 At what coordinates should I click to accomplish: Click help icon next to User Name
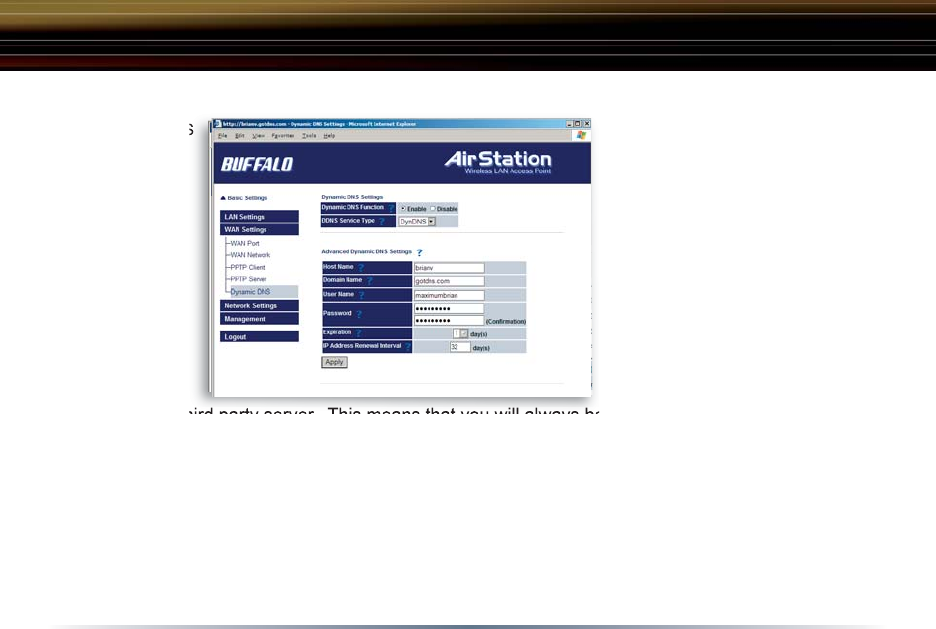coord(361,295)
